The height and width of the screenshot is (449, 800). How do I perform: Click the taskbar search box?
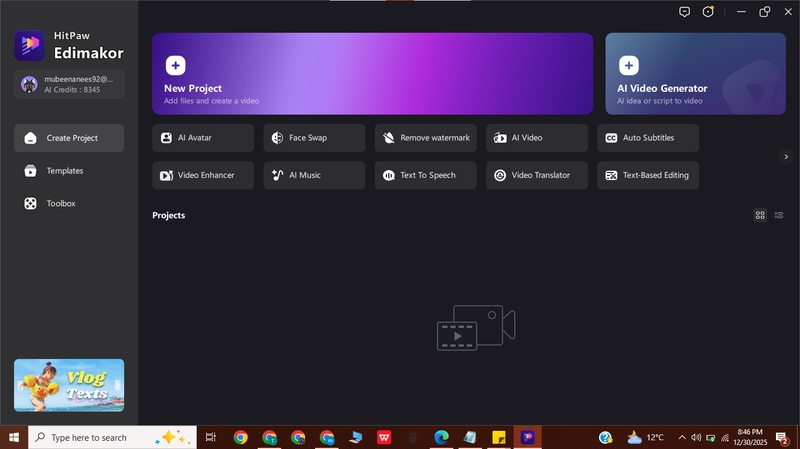coord(112,437)
